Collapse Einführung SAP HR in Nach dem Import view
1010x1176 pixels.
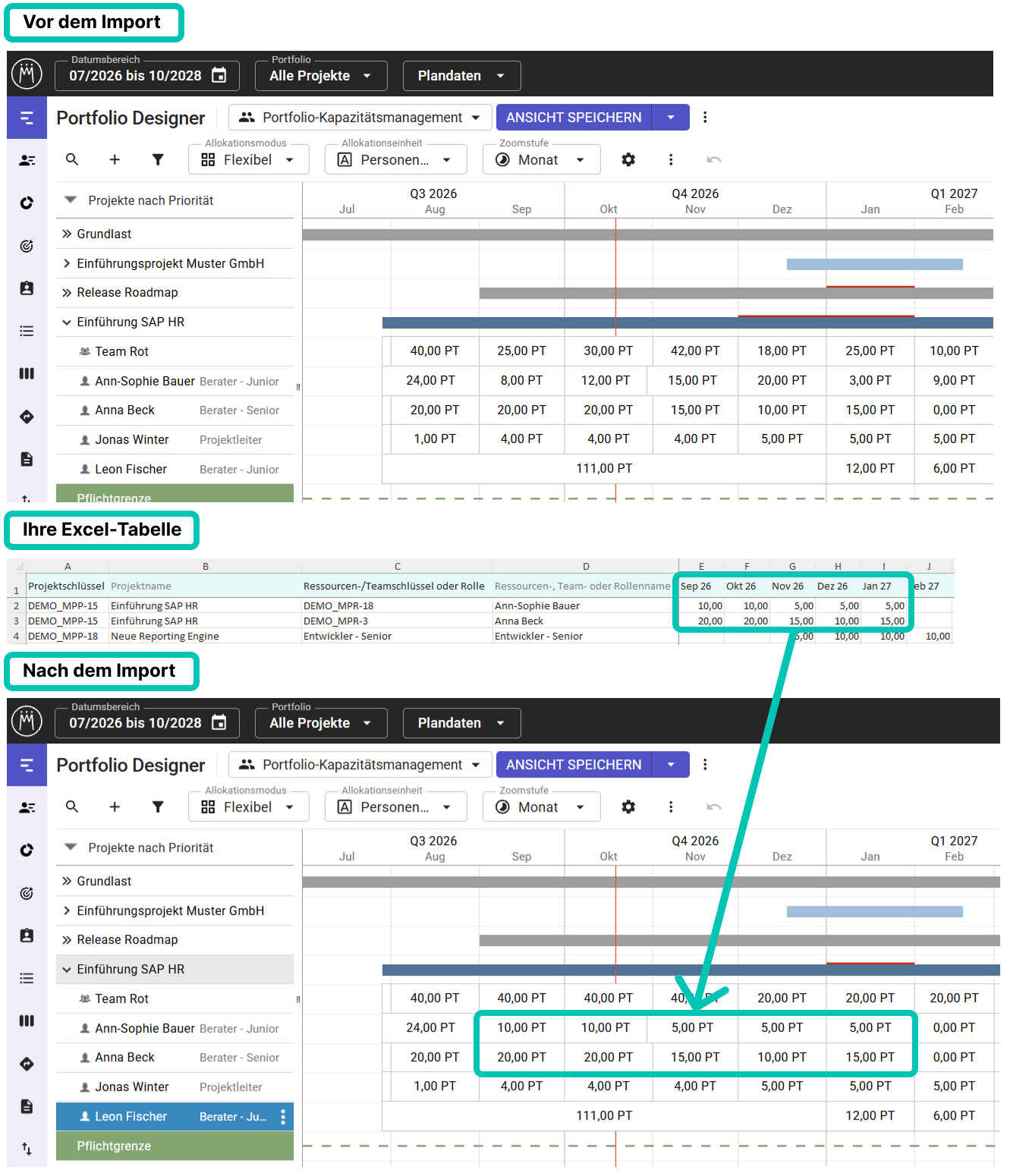pos(67,969)
